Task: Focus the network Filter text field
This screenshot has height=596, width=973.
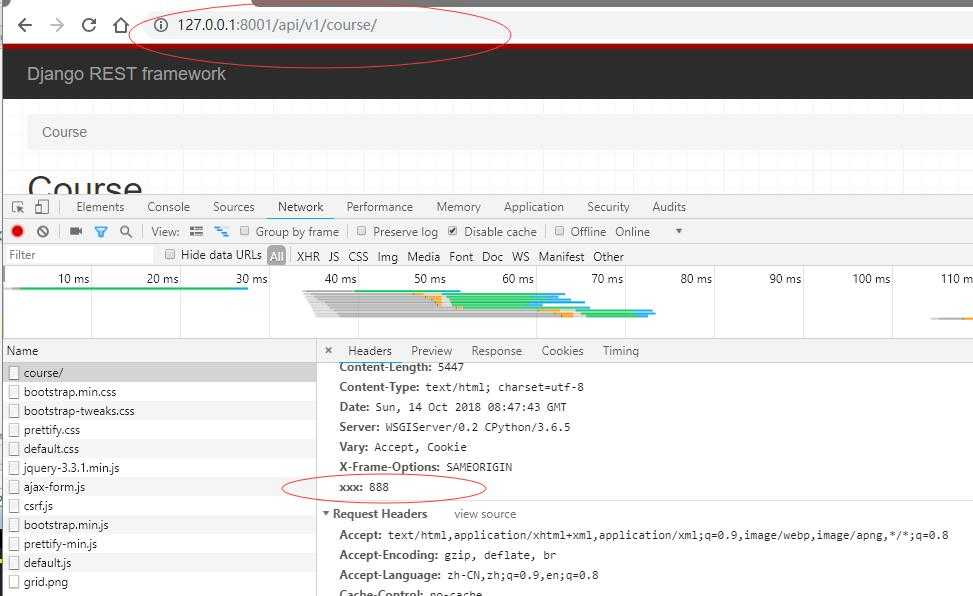Action: (x=79, y=255)
